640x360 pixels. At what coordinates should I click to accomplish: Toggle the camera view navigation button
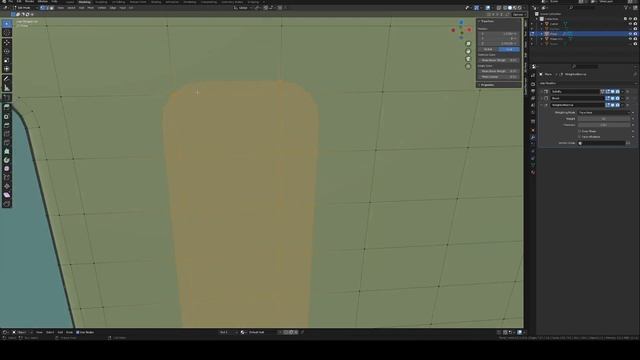(x=468, y=59)
